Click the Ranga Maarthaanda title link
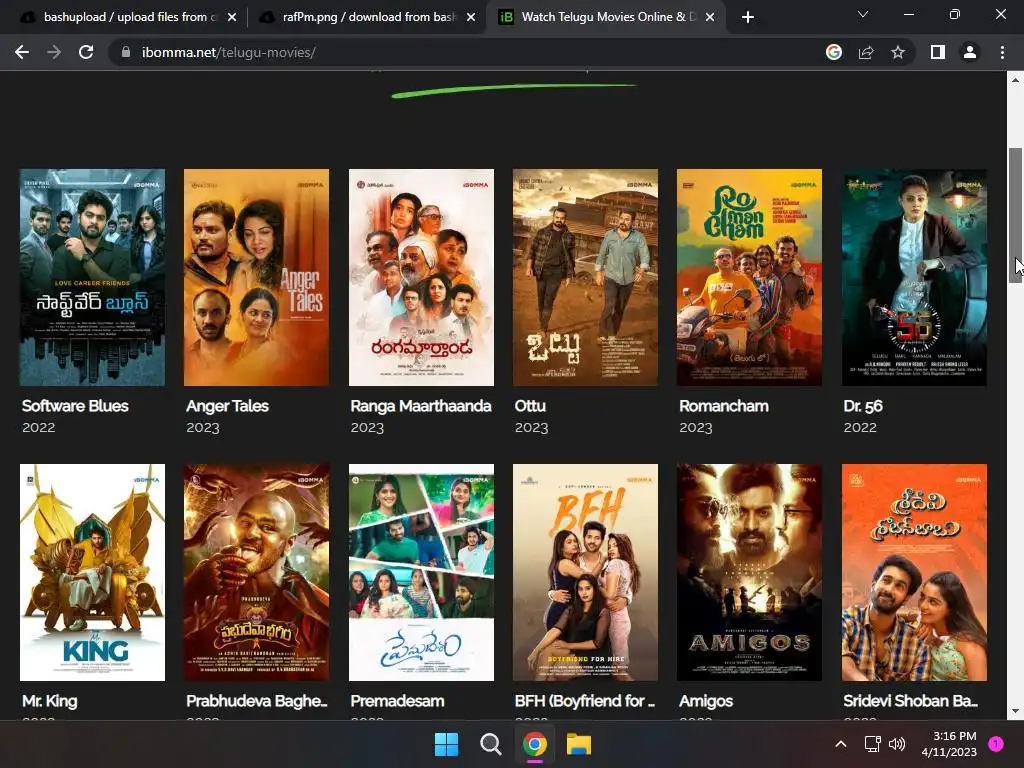The width and height of the screenshot is (1024, 768). point(421,406)
